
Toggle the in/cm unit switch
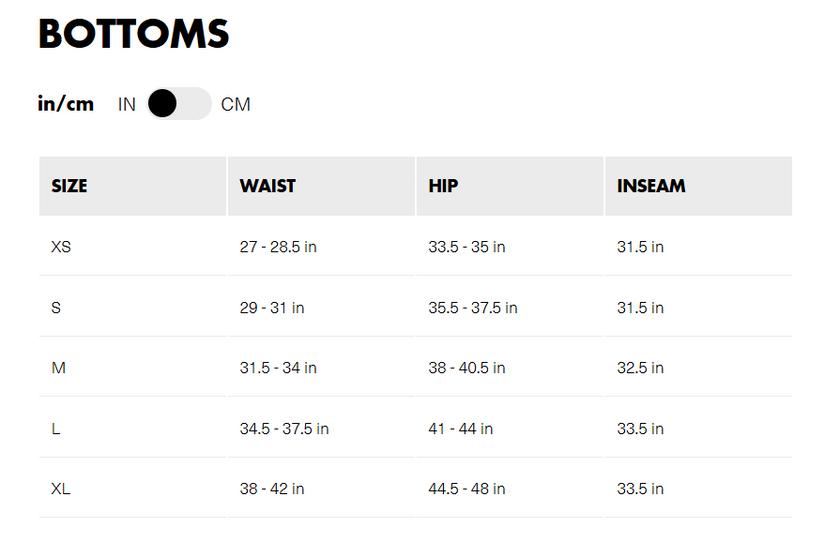pyautogui.click(x=179, y=104)
